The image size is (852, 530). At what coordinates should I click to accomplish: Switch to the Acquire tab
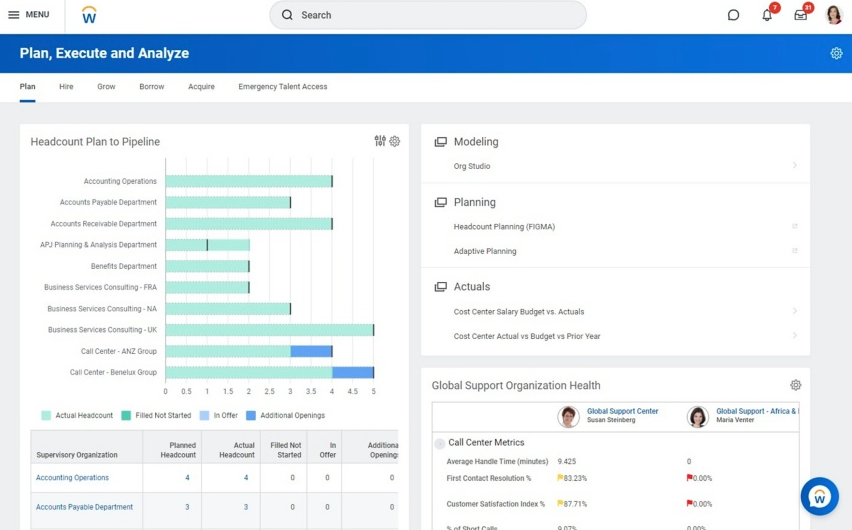[202, 86]
